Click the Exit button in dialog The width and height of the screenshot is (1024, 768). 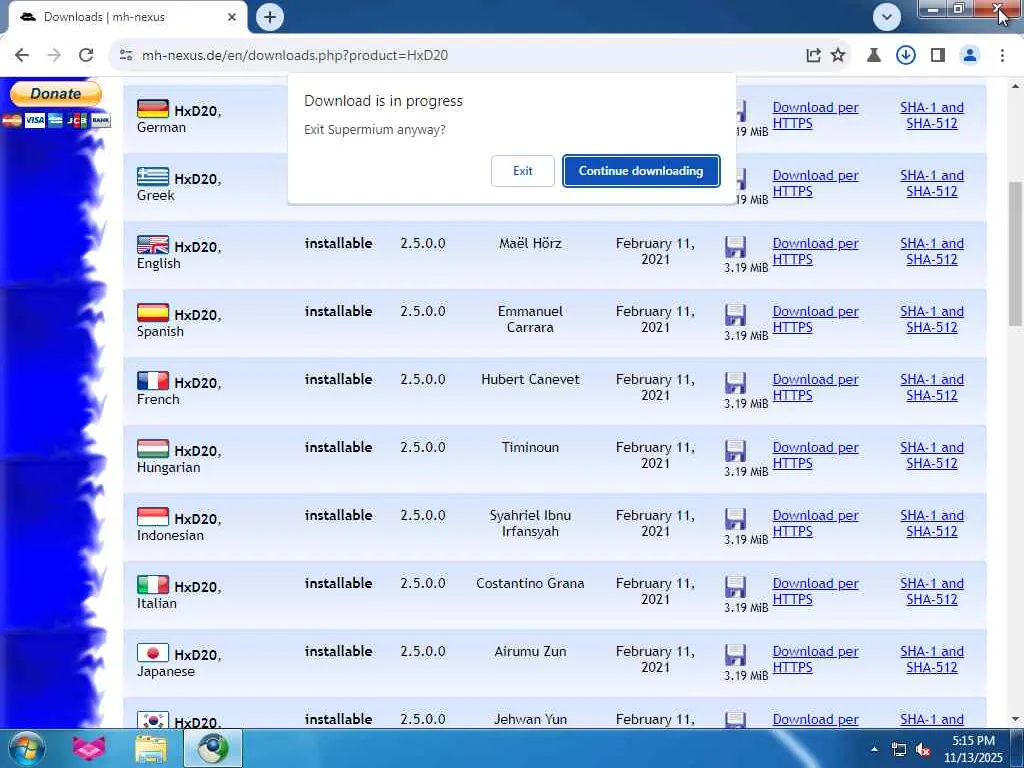(x=522, y=171)
